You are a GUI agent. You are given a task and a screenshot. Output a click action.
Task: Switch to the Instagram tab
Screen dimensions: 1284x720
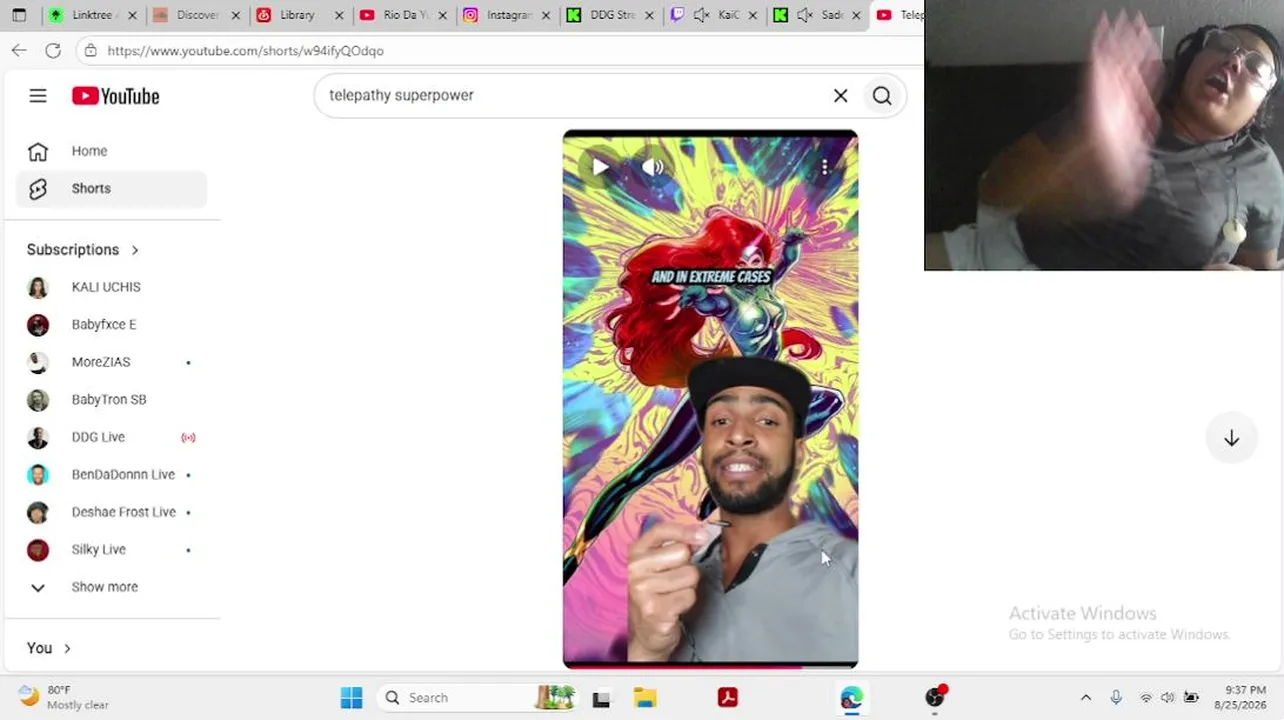[x=507, y=15]
